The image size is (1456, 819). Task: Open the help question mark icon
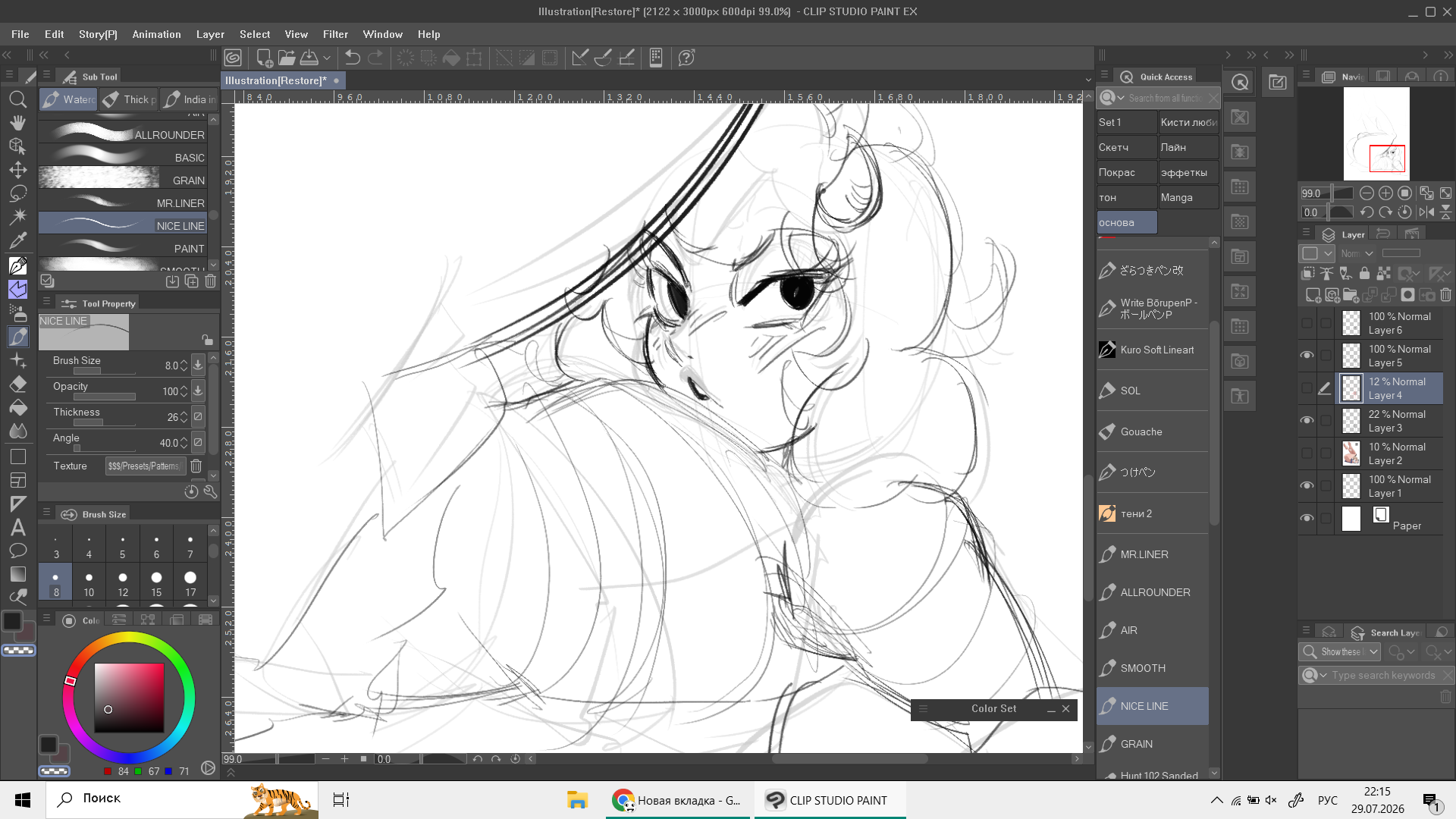pos(686,58)
